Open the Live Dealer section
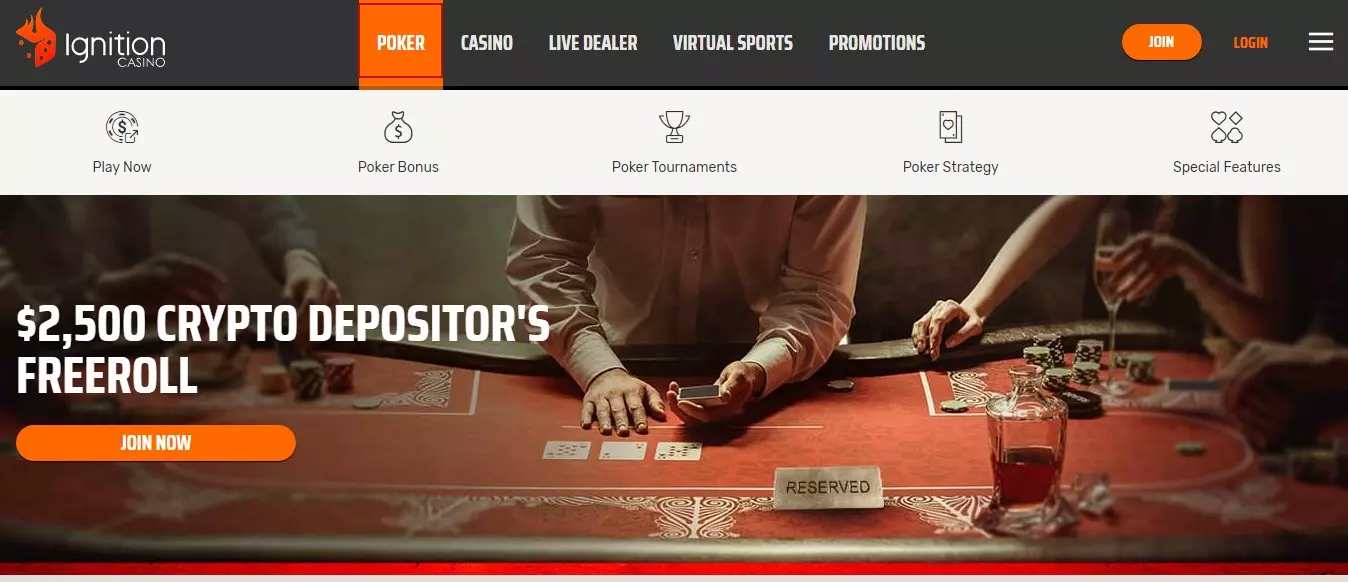Viewport: 1348px width, 582px height. 593,43
